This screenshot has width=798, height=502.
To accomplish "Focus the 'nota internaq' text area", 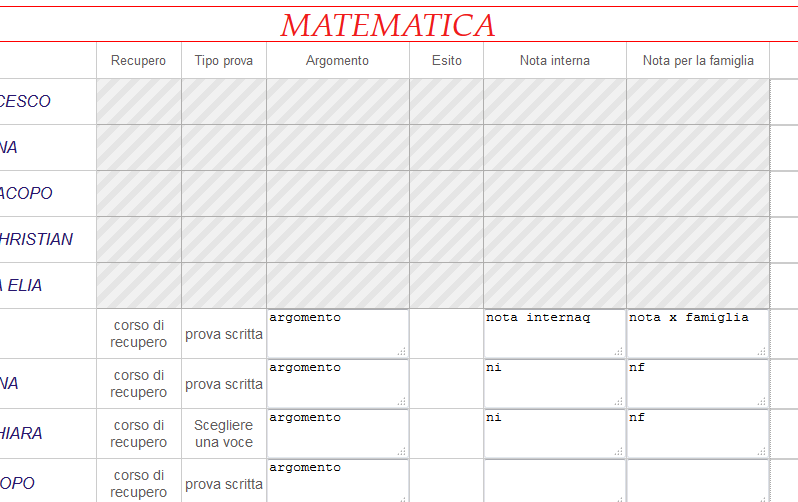I will point(555,333).
